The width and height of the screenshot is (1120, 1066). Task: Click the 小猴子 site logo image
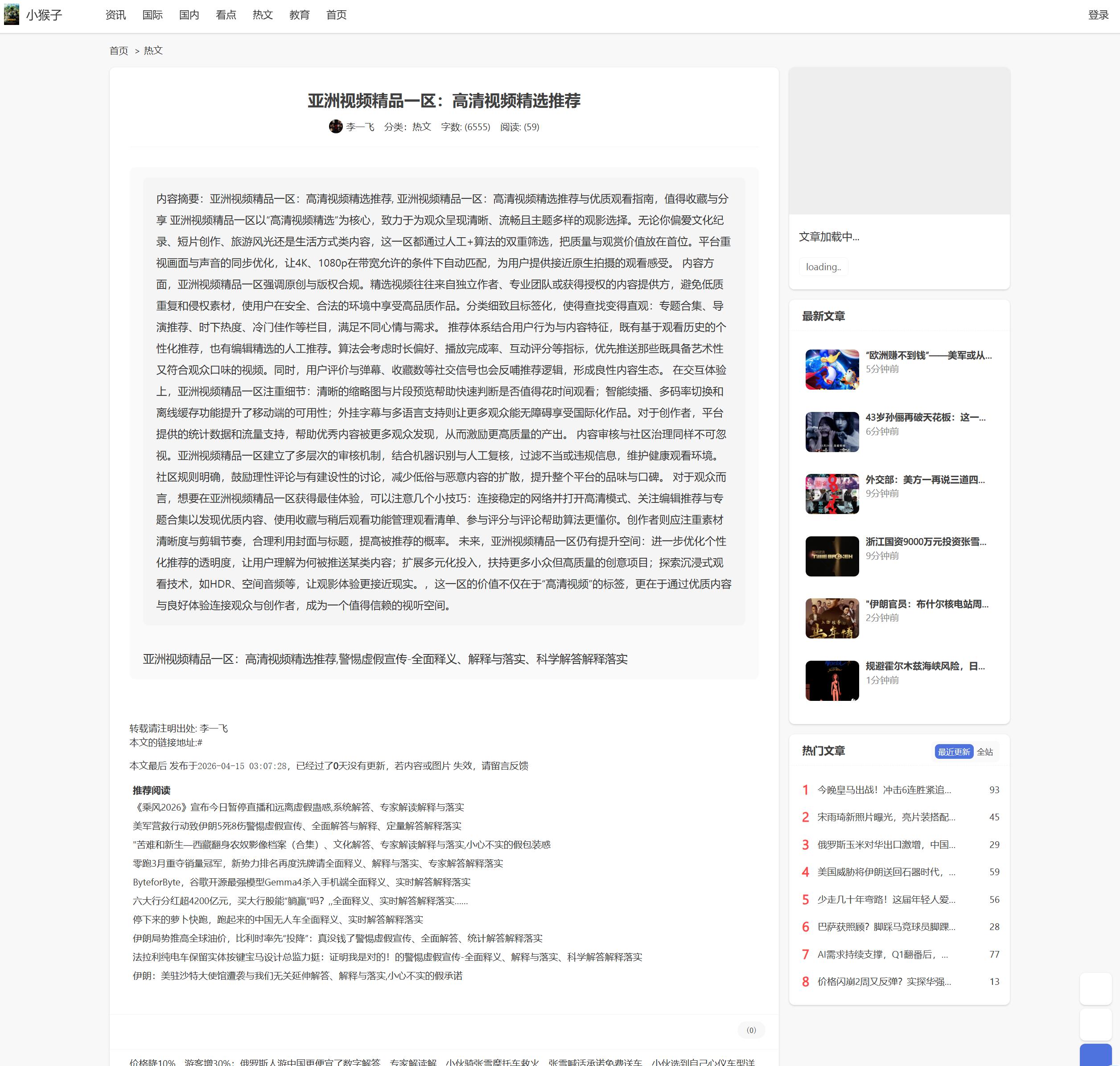11,14
